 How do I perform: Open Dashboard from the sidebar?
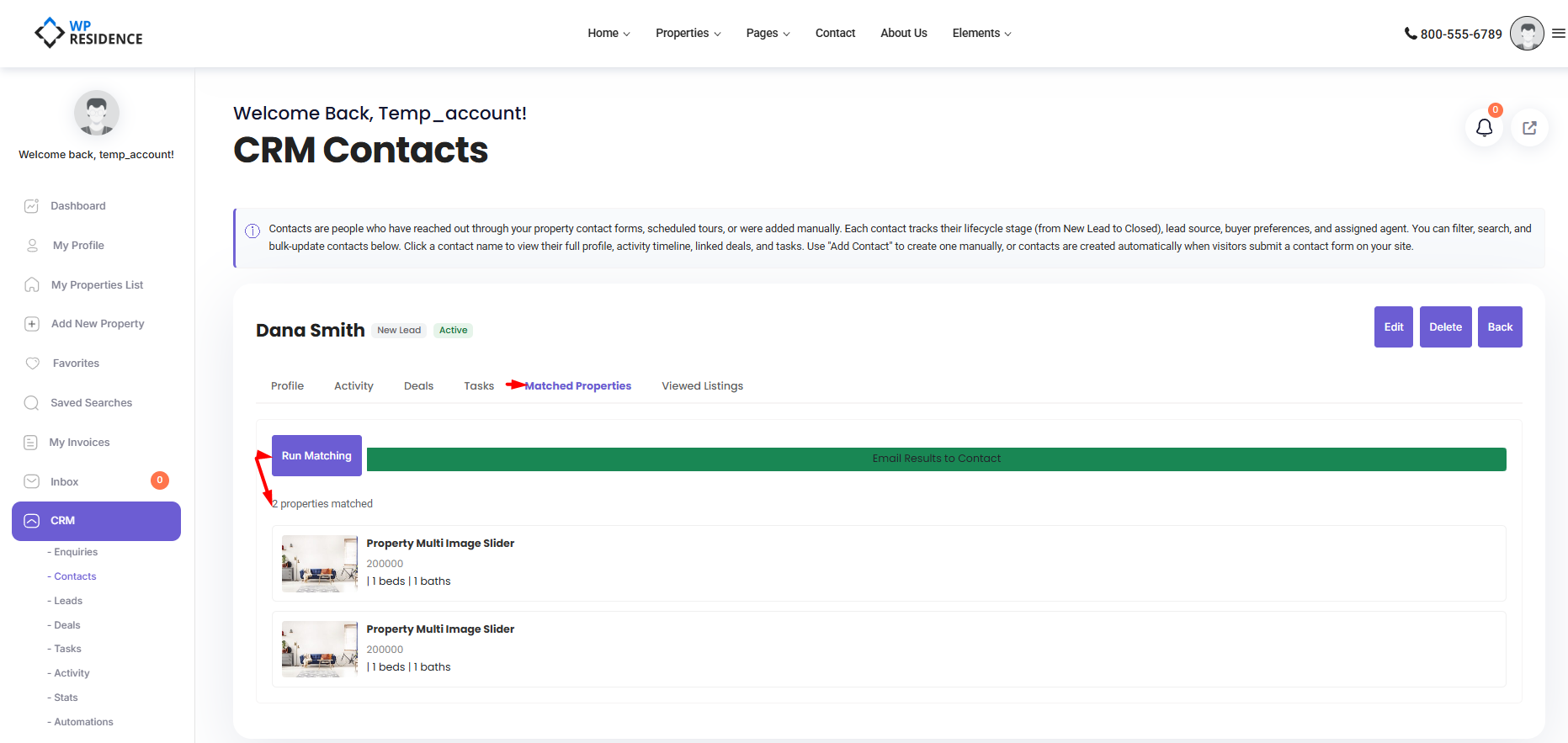77,206
